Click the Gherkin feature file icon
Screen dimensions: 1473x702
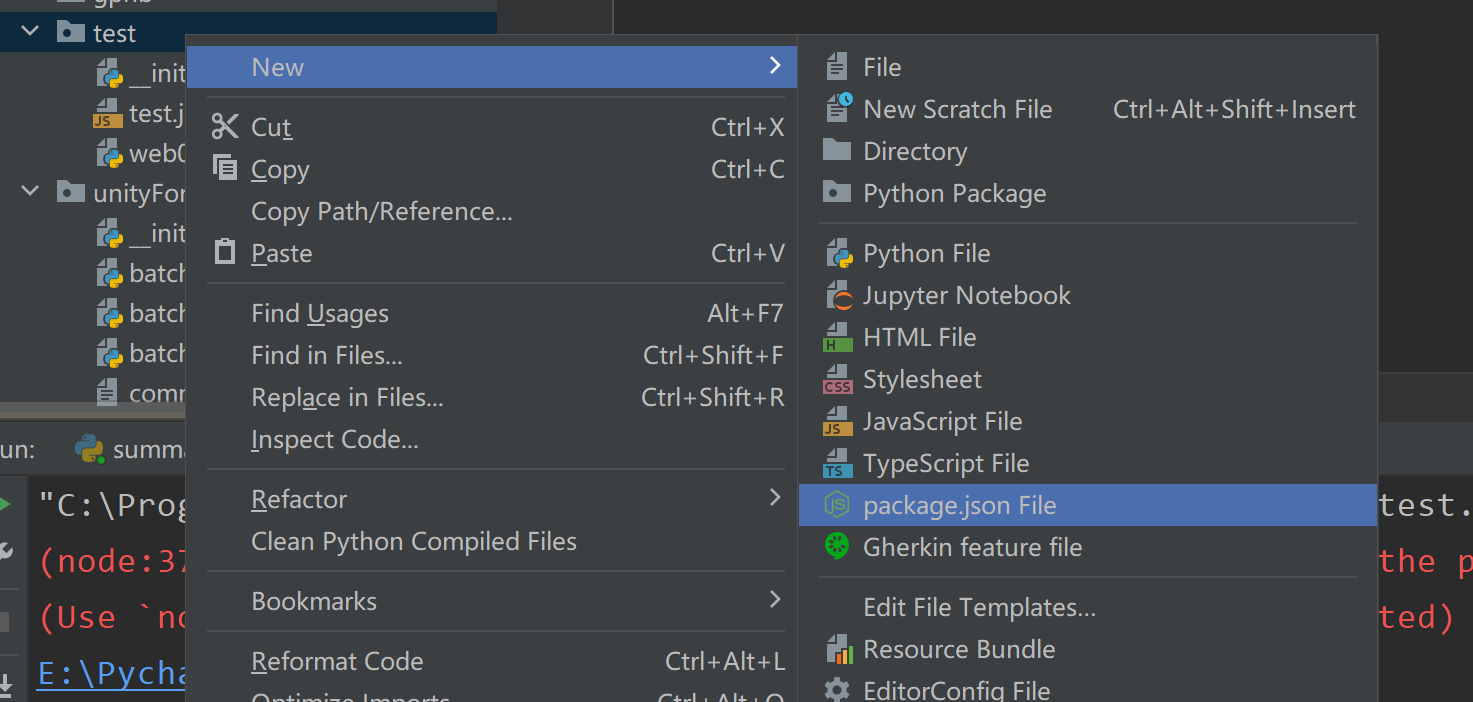coord(836,547)
